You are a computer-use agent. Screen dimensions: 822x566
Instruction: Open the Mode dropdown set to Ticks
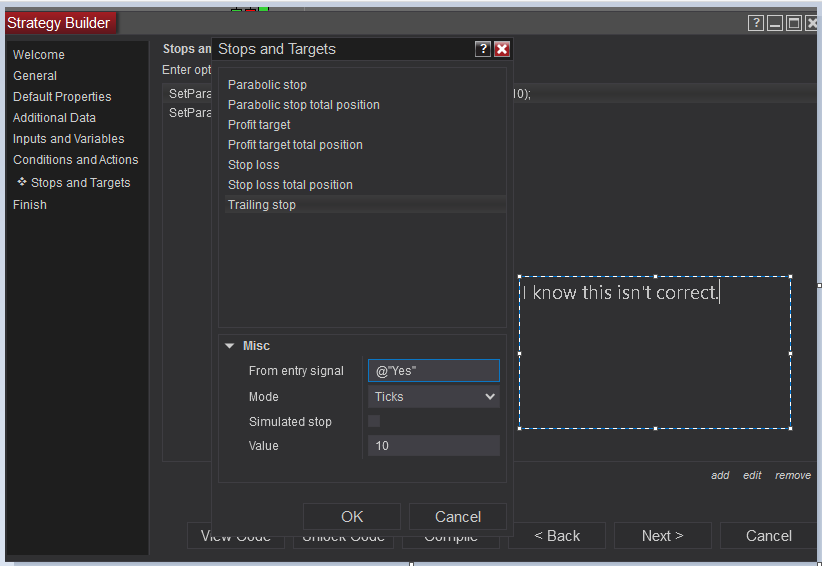pos(433,397)
